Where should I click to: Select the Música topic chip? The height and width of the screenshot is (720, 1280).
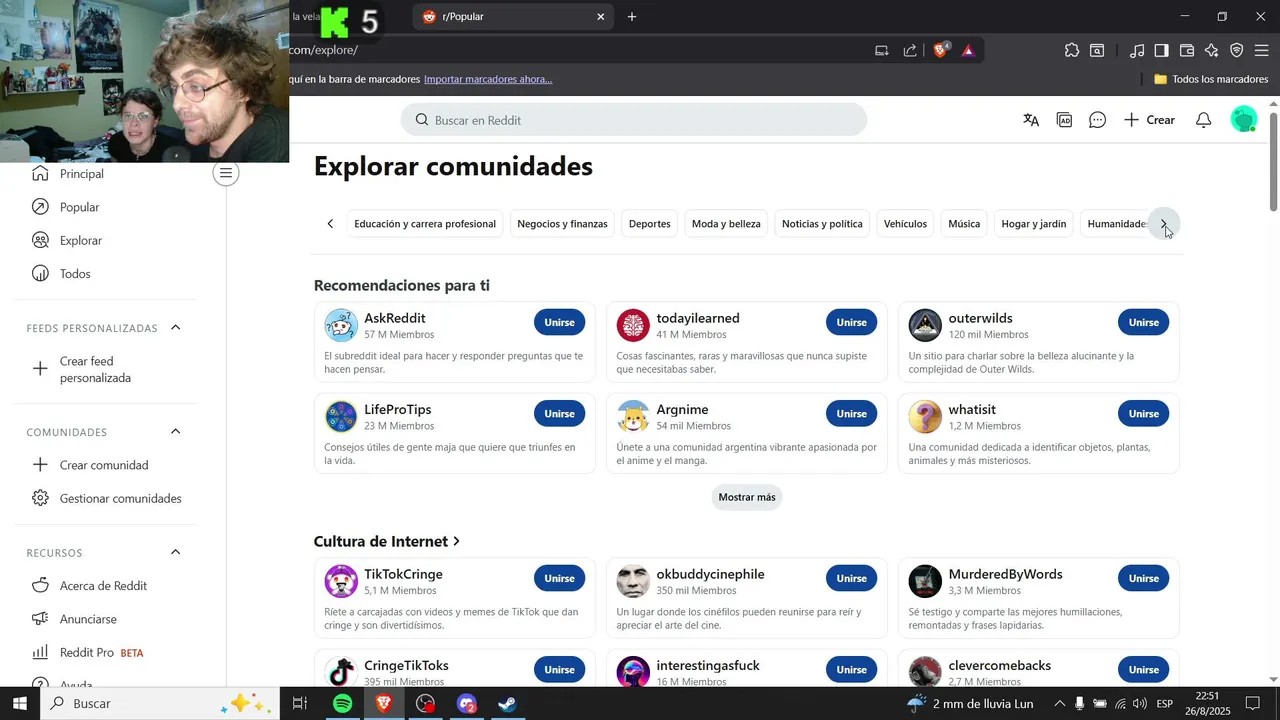[964, 224]
